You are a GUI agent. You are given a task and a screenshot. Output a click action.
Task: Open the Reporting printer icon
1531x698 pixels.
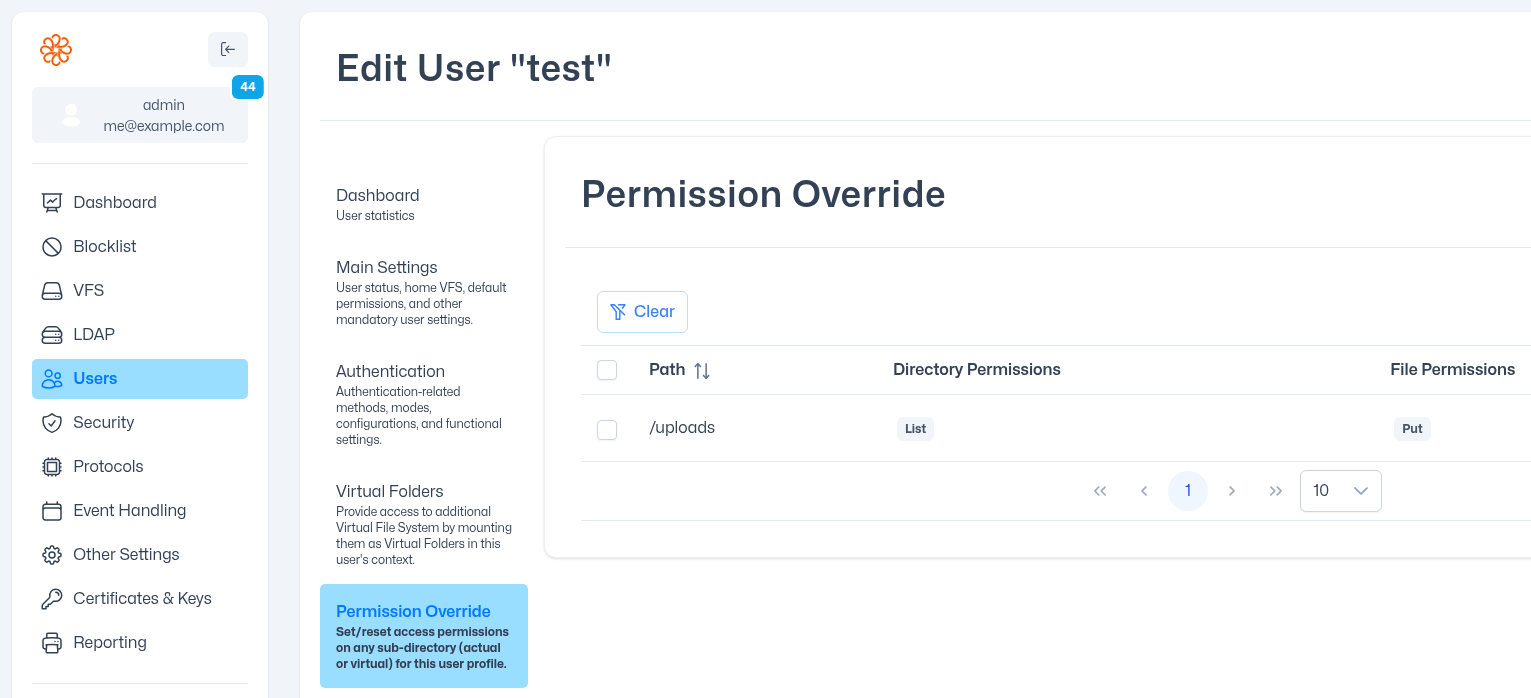point(52,642)
